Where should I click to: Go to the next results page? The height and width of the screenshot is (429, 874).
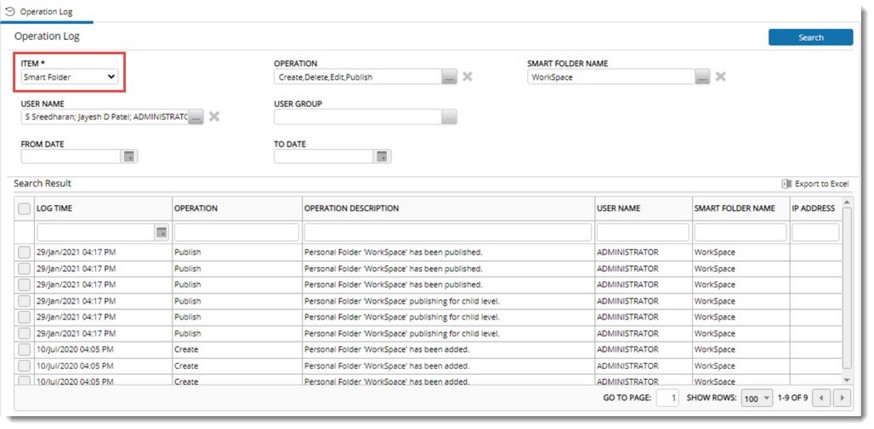coord(842,398)
